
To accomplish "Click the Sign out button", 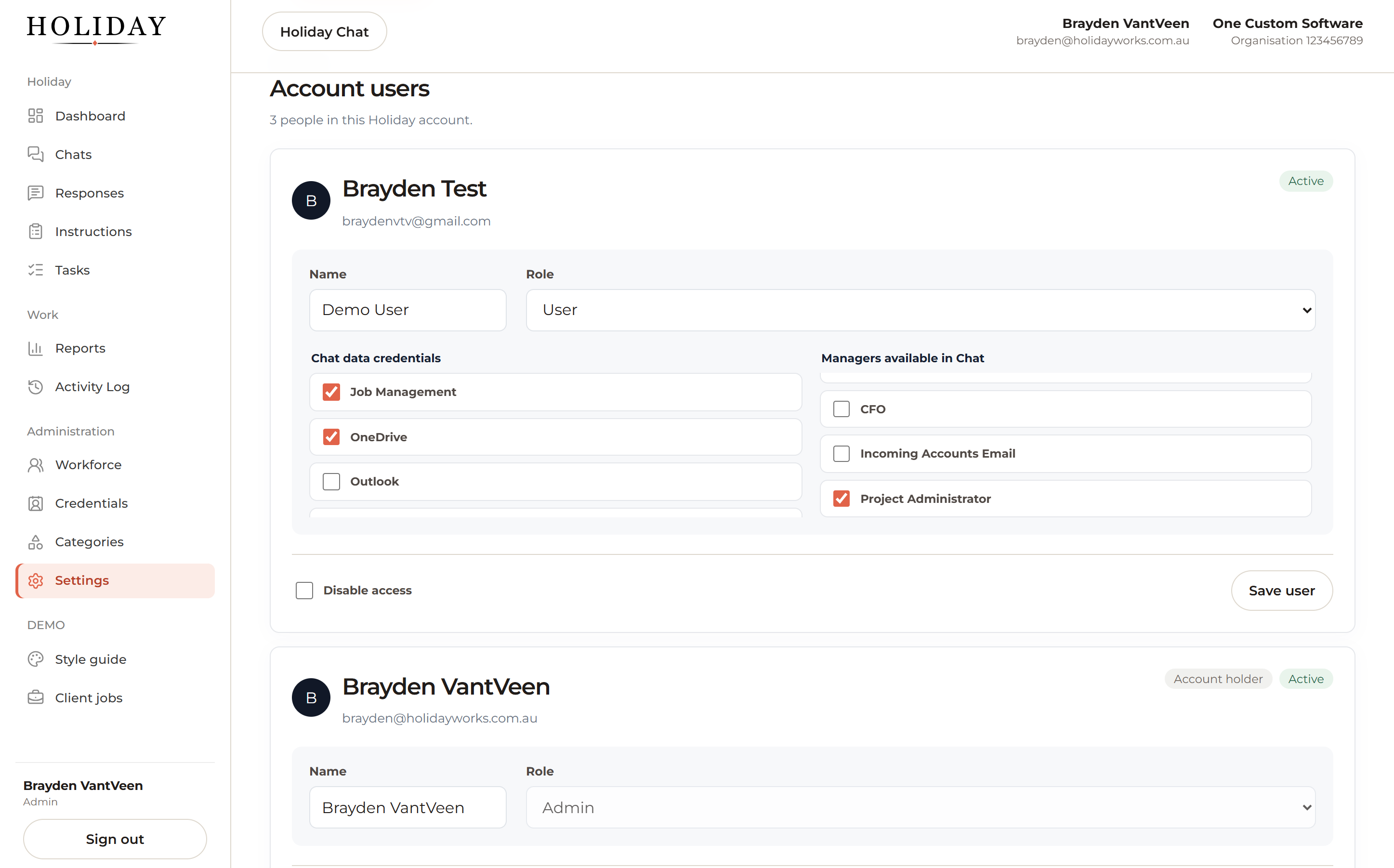I will 115,839.
